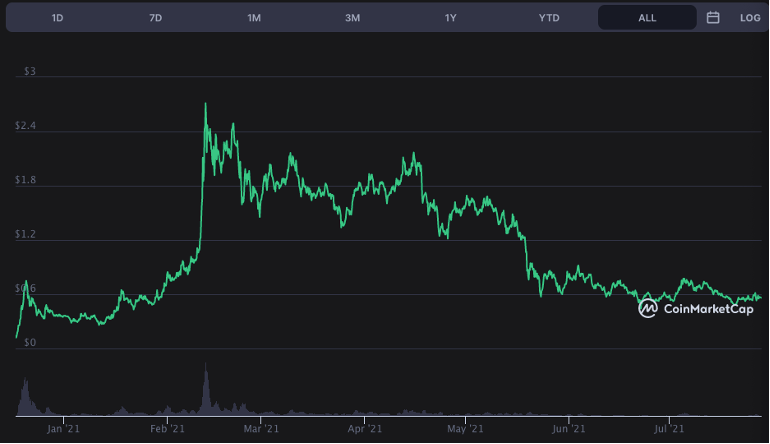Click the price peak in mid-February
The image size is (770, 444).
[205, 104]
